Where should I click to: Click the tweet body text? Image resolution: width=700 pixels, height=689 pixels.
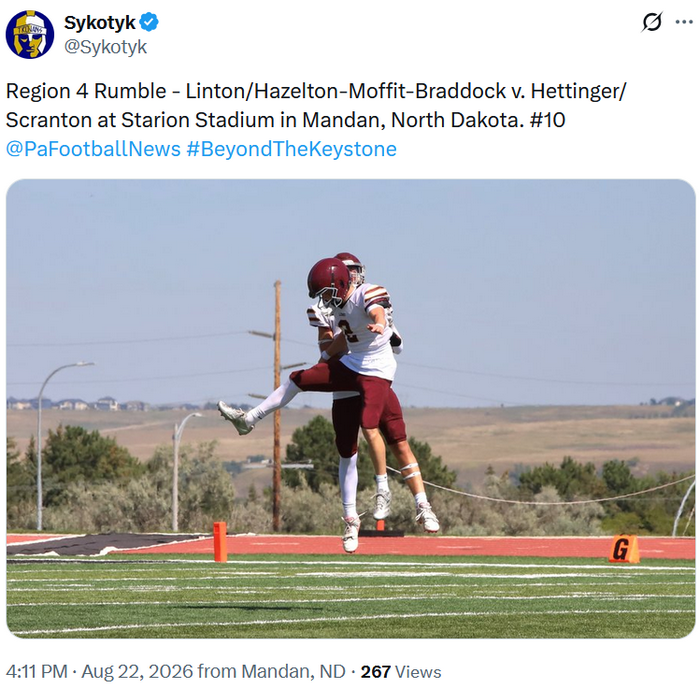pyautogui.click(x=316, y=105)
